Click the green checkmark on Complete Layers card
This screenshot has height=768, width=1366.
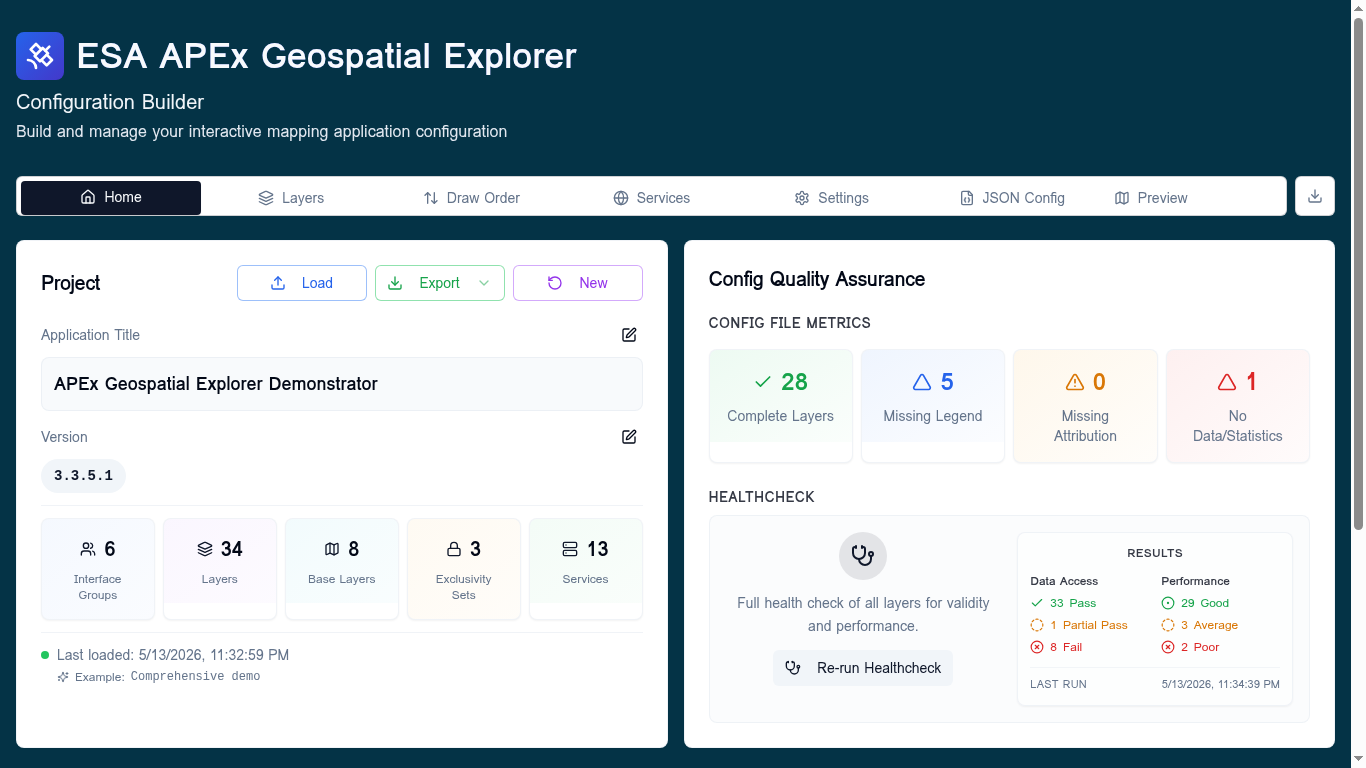763,382
